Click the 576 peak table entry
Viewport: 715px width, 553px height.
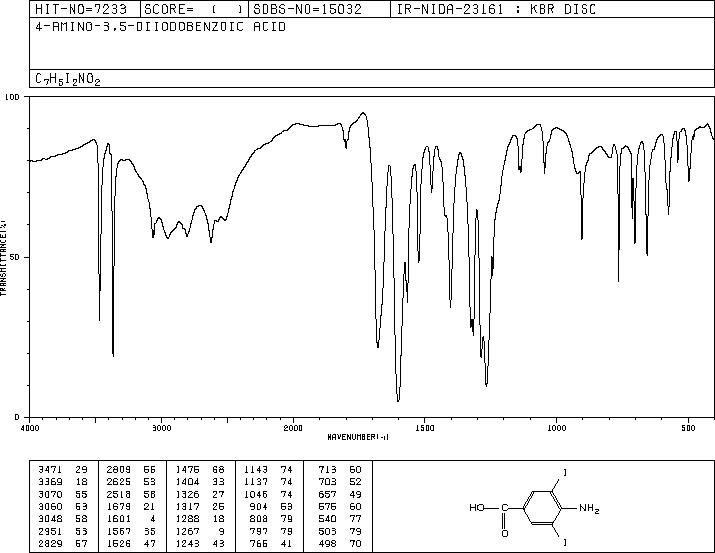tap(340, 506)
